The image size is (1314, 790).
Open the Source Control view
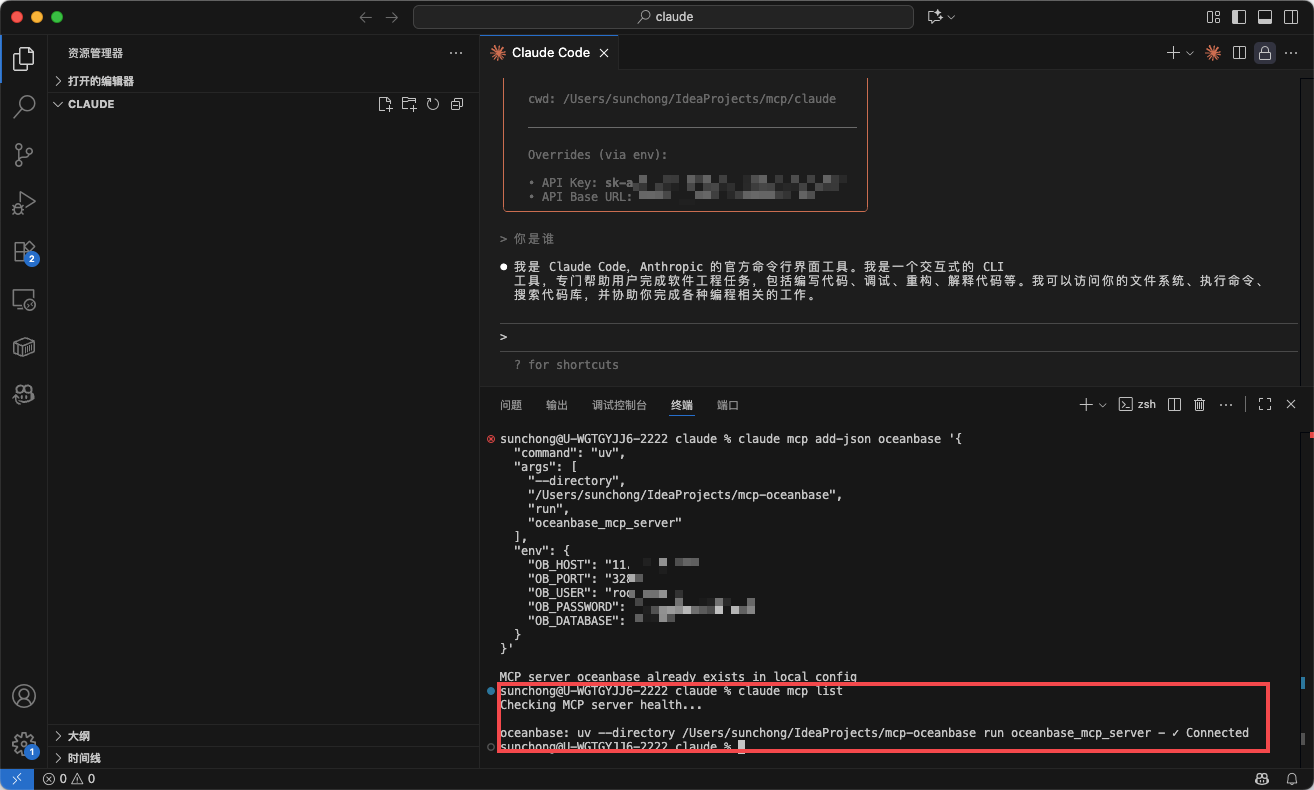[24, 155]
